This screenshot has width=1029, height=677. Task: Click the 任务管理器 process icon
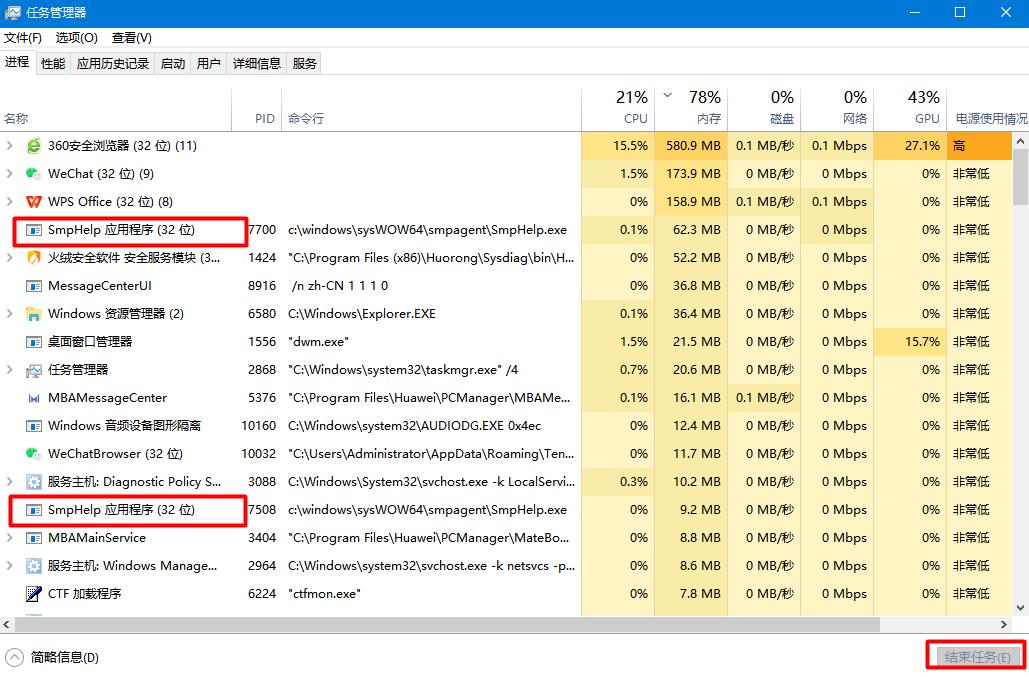pos(33,370)
